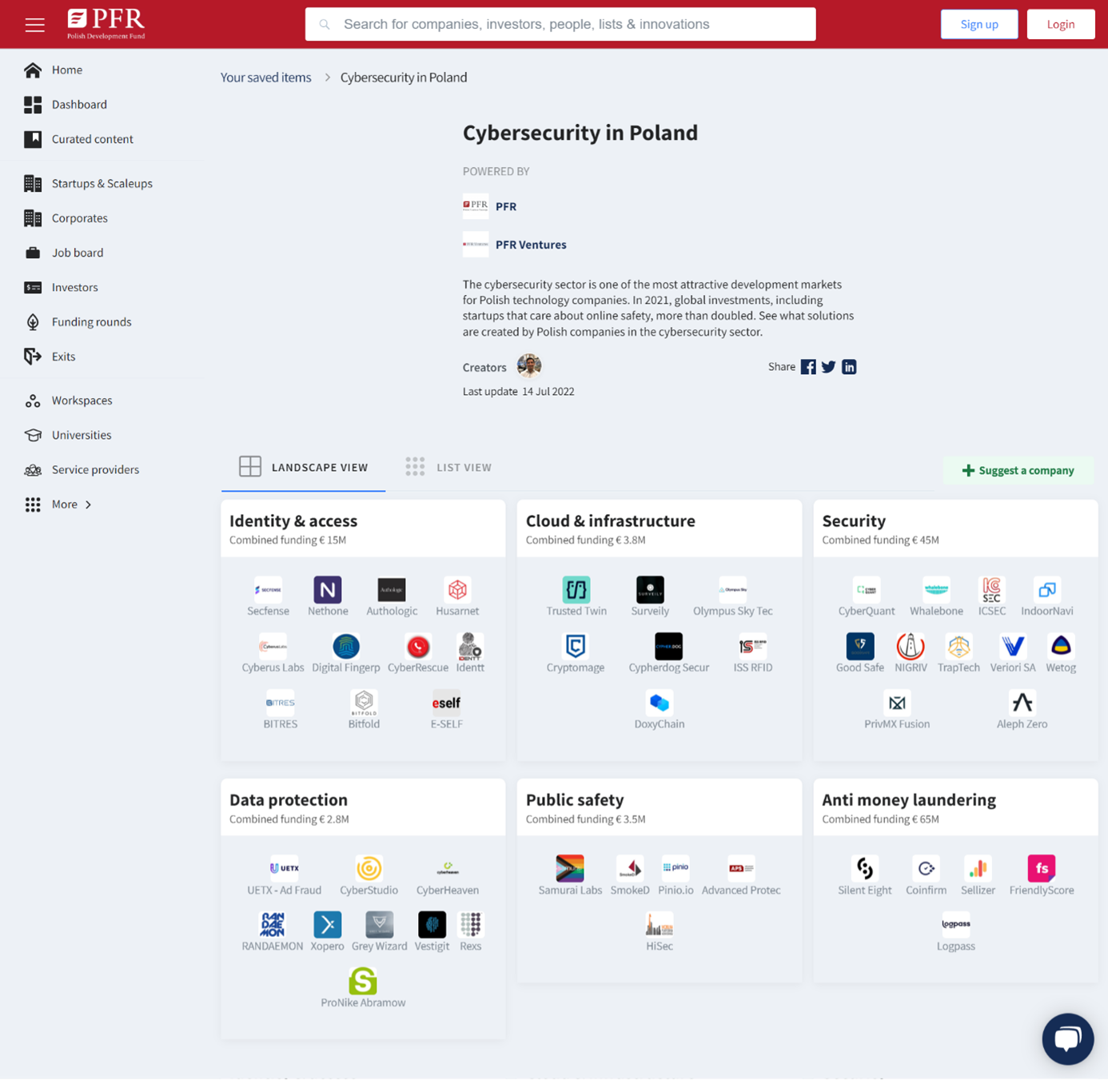Expand the More menu in sidebar
The width and height of the screenshot is (1108, 1092).
point(65,504)
